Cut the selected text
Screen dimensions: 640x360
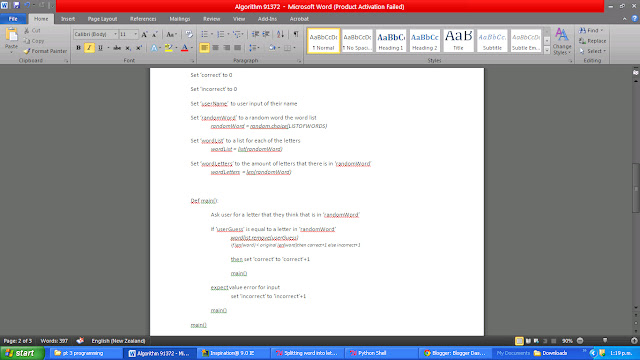click(32, 31)
